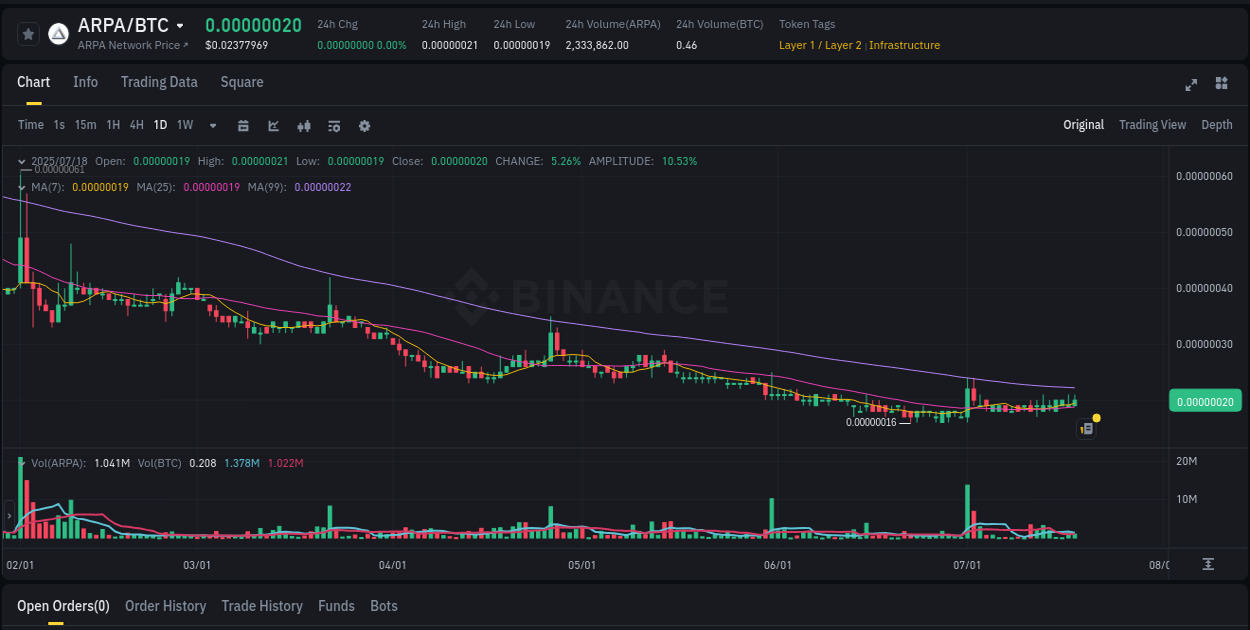Click the Infrastructure token tag
1250x630 pixels.
[x=904, y=45]
